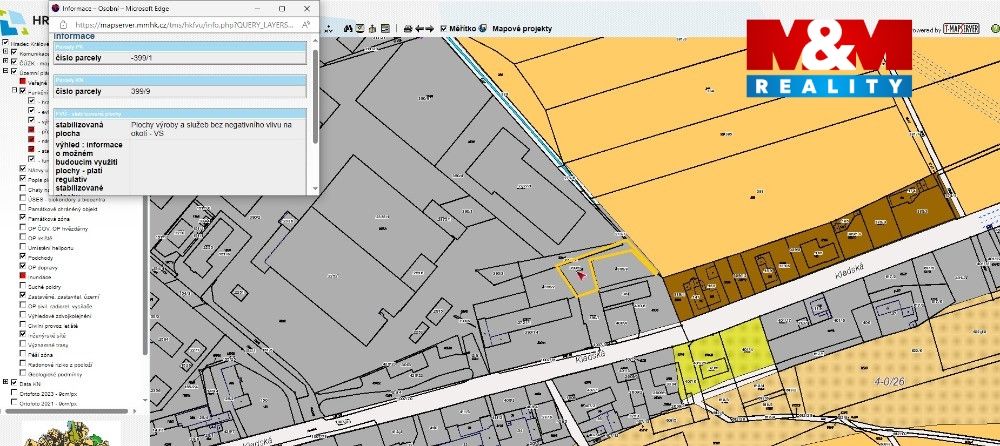
Task: Click the globe icon next to Mapové projekty
Action: [483, 29]
